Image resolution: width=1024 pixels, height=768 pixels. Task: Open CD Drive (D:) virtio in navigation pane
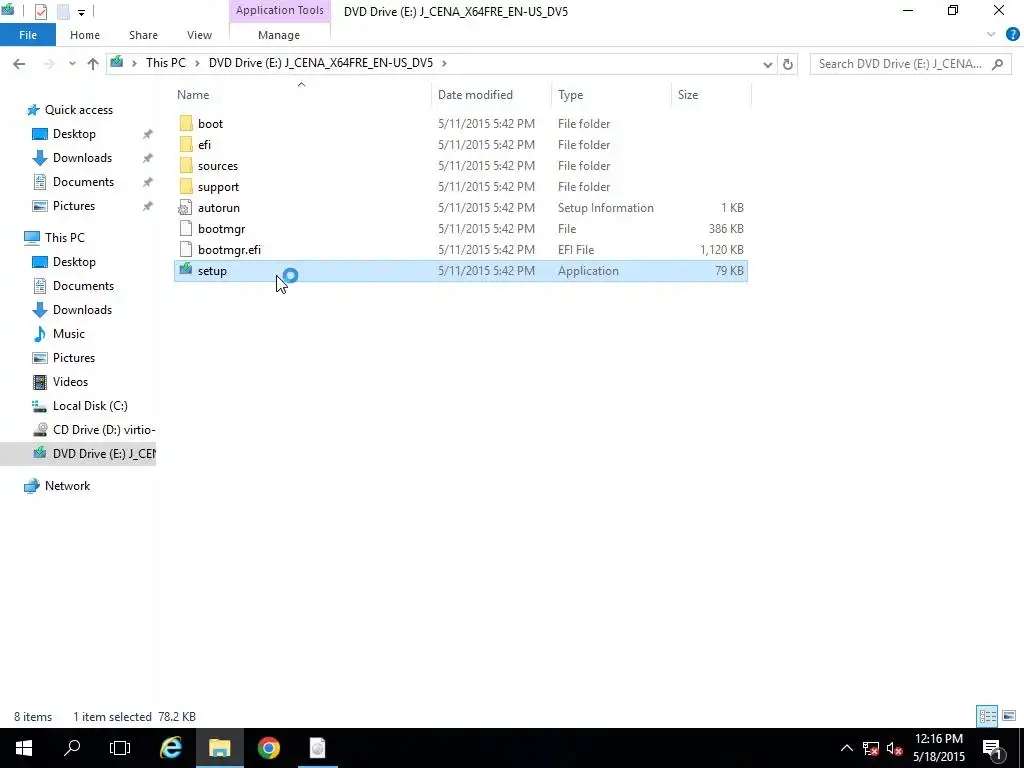(103, 430)
